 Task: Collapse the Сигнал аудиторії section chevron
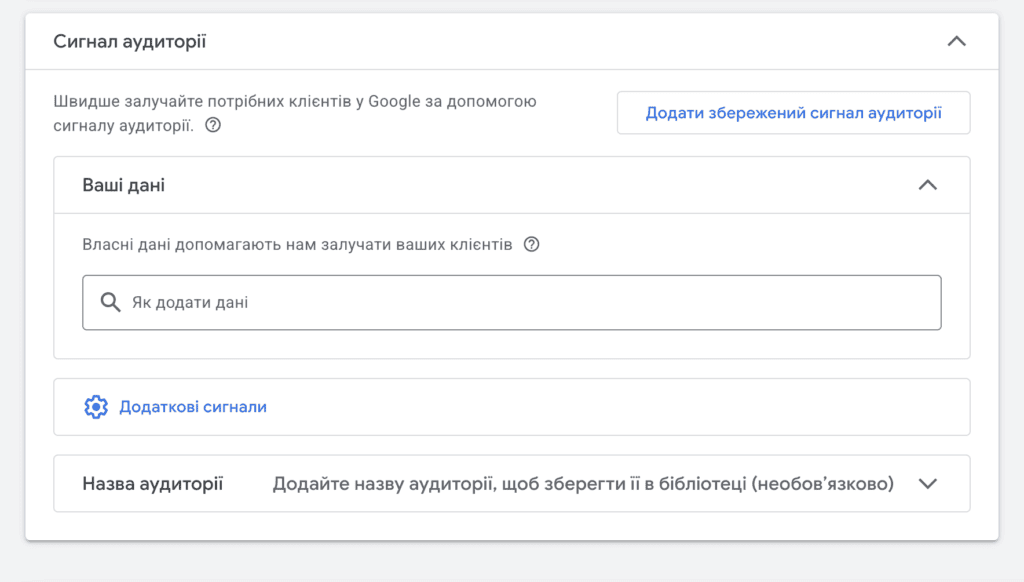tap(956, 42)
